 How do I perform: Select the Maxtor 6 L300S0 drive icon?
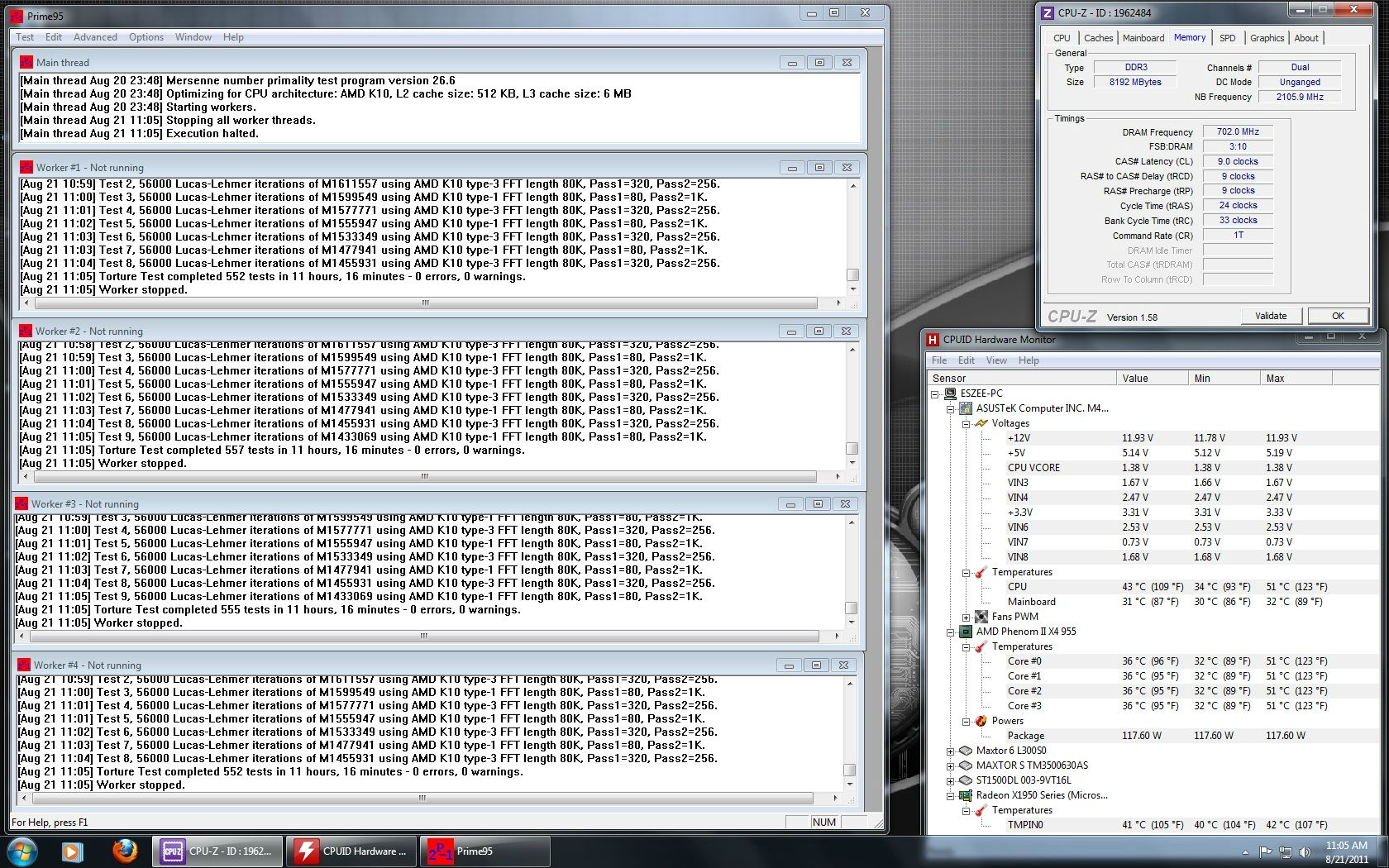(966, 751)
